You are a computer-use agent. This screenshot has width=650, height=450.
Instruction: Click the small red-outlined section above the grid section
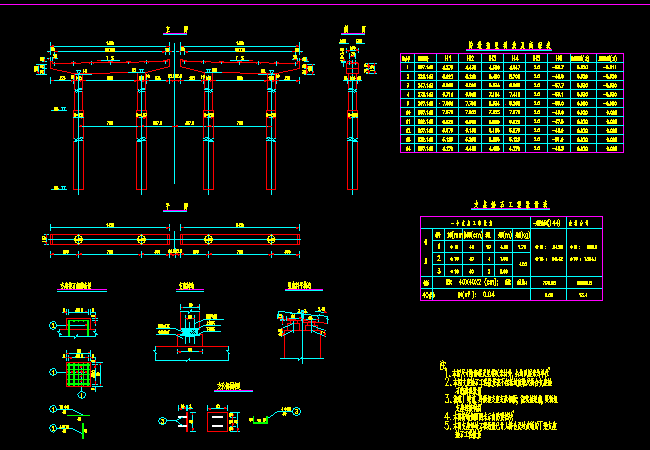[x=80, y=326]
